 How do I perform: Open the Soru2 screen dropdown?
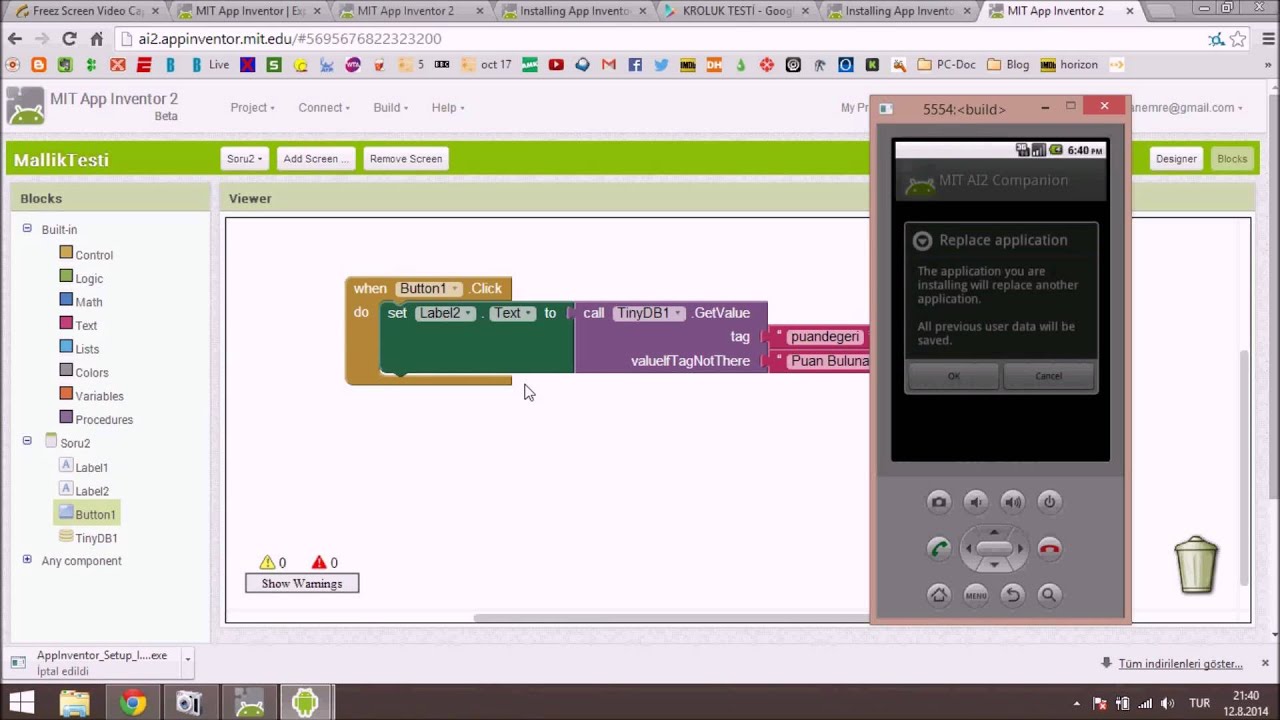pos(244,158)
